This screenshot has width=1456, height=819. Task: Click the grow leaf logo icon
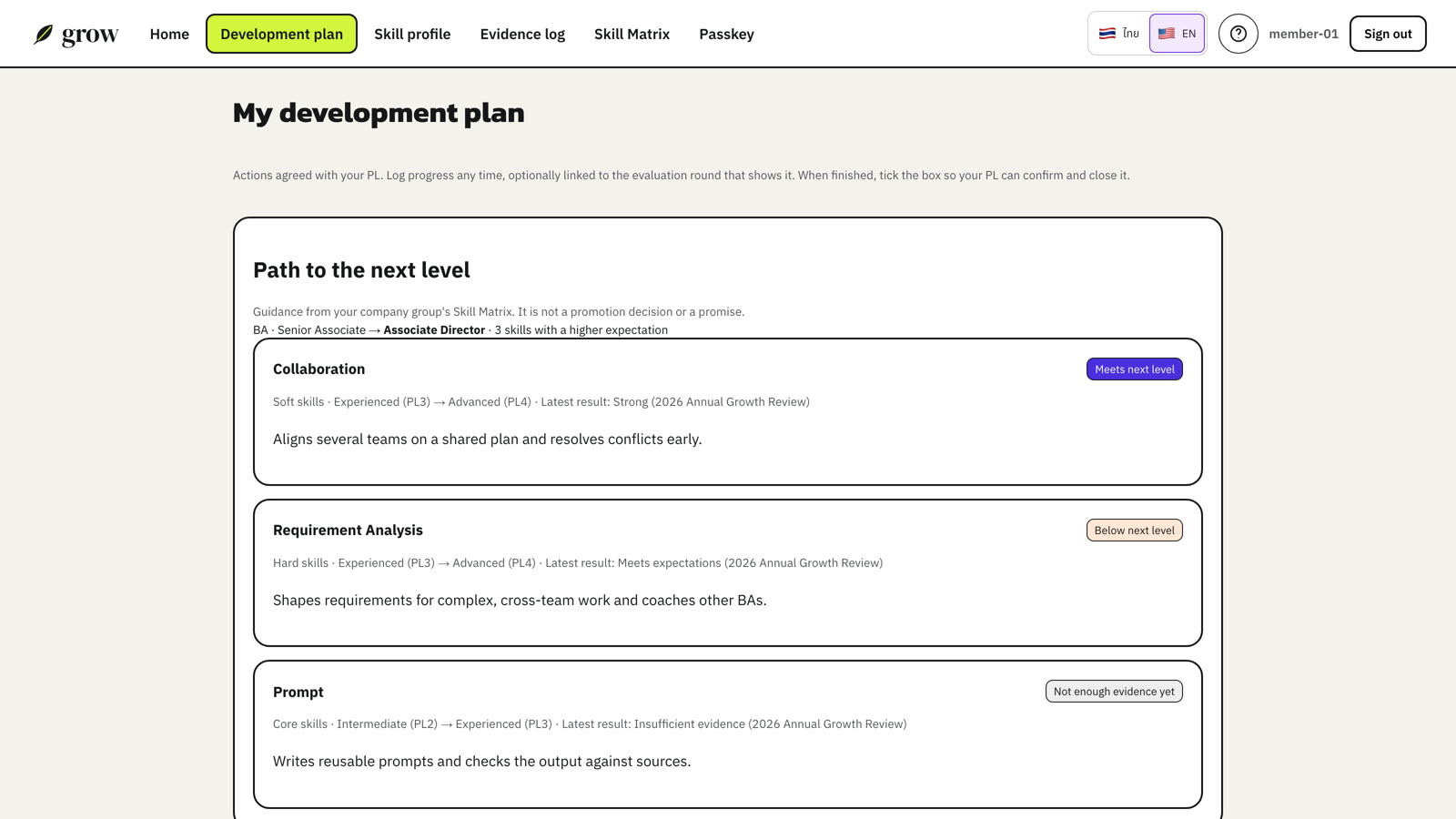(x=44, y=35)
